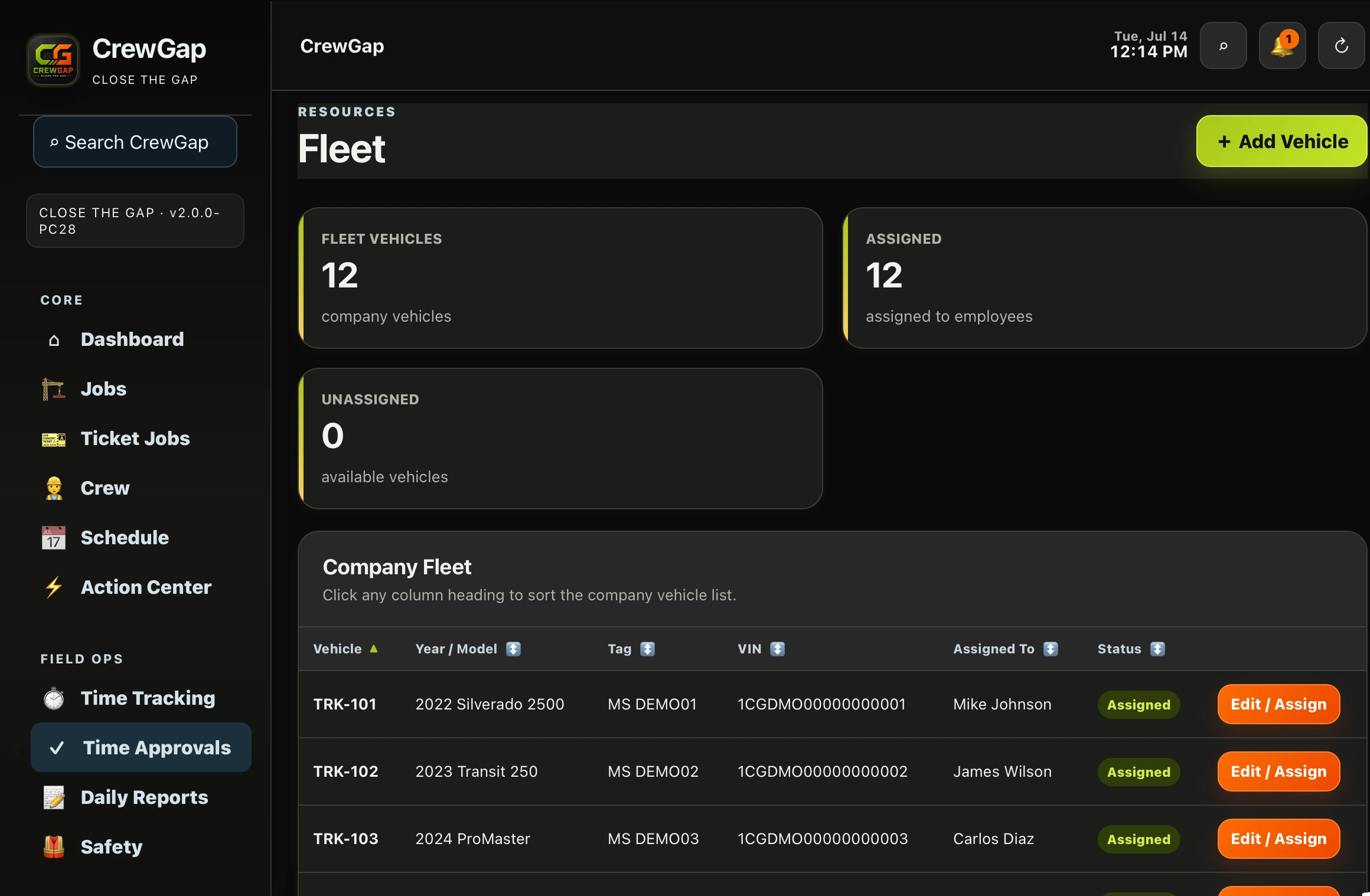The image size is (1370, 896).
Task: Open the Dashboard menu item
Action: [141, 340]
